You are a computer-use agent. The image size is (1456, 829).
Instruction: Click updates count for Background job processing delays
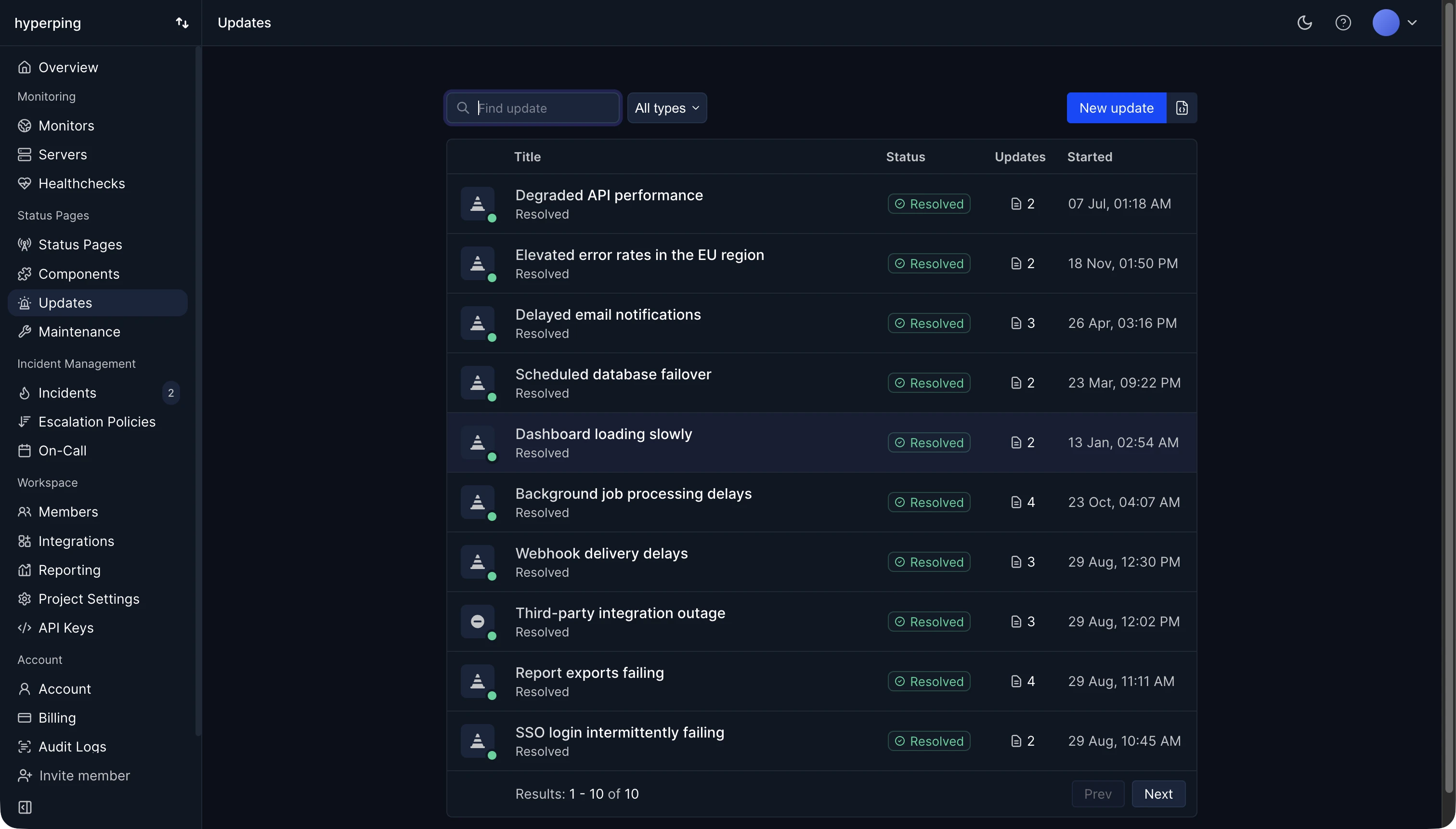click(1023, 502)
